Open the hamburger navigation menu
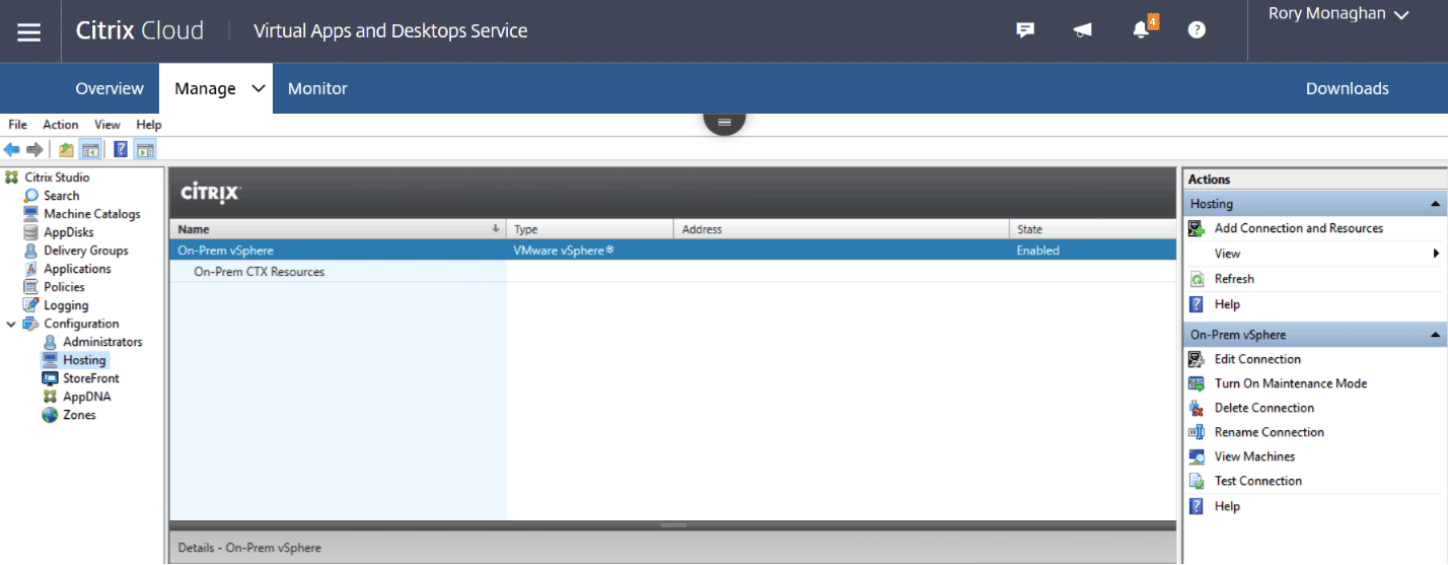 (29, 32)
